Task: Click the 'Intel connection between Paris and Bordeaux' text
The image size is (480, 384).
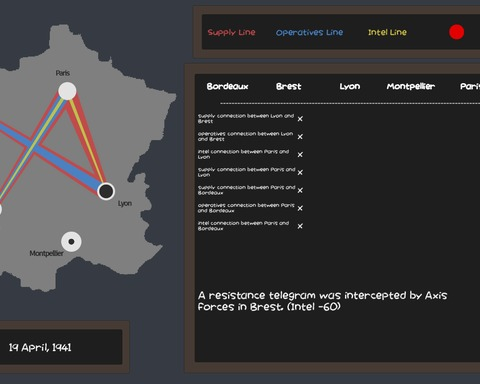Action: (243, 226)
